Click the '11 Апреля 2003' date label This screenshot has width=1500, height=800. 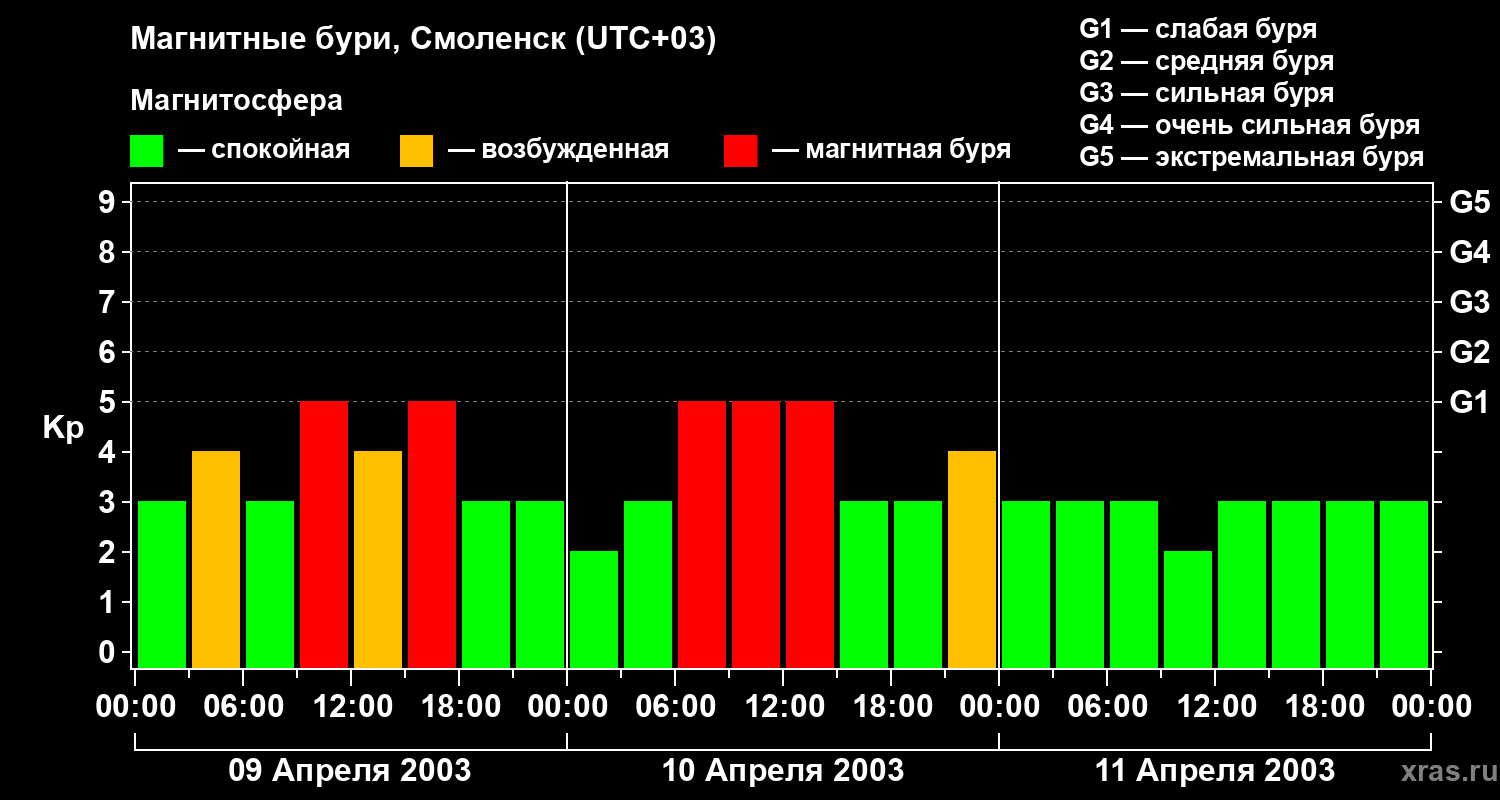[x=1215, y=771]
